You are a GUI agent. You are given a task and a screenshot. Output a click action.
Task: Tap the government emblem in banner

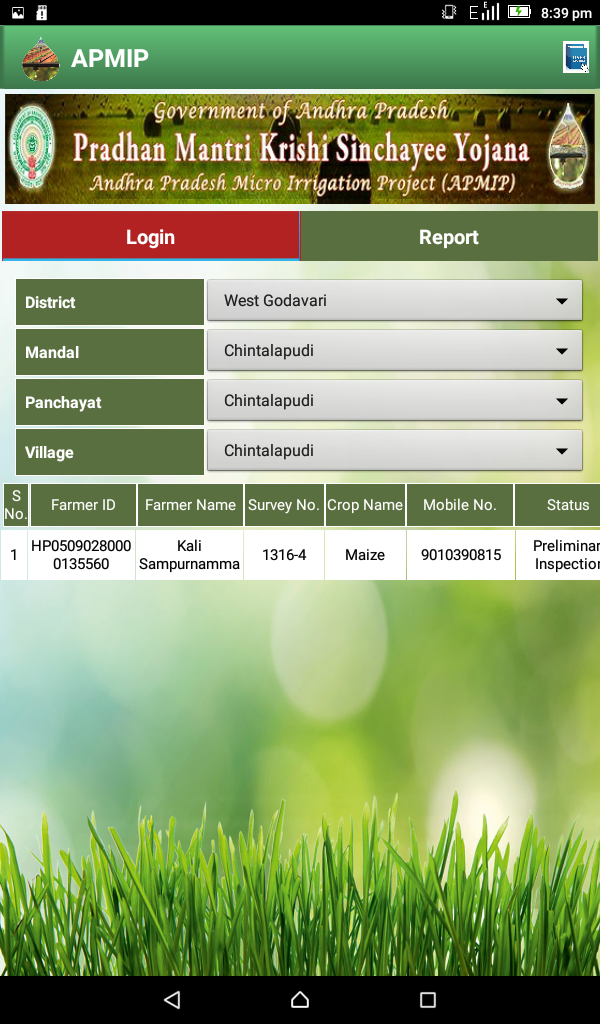[x=31, y=149]
